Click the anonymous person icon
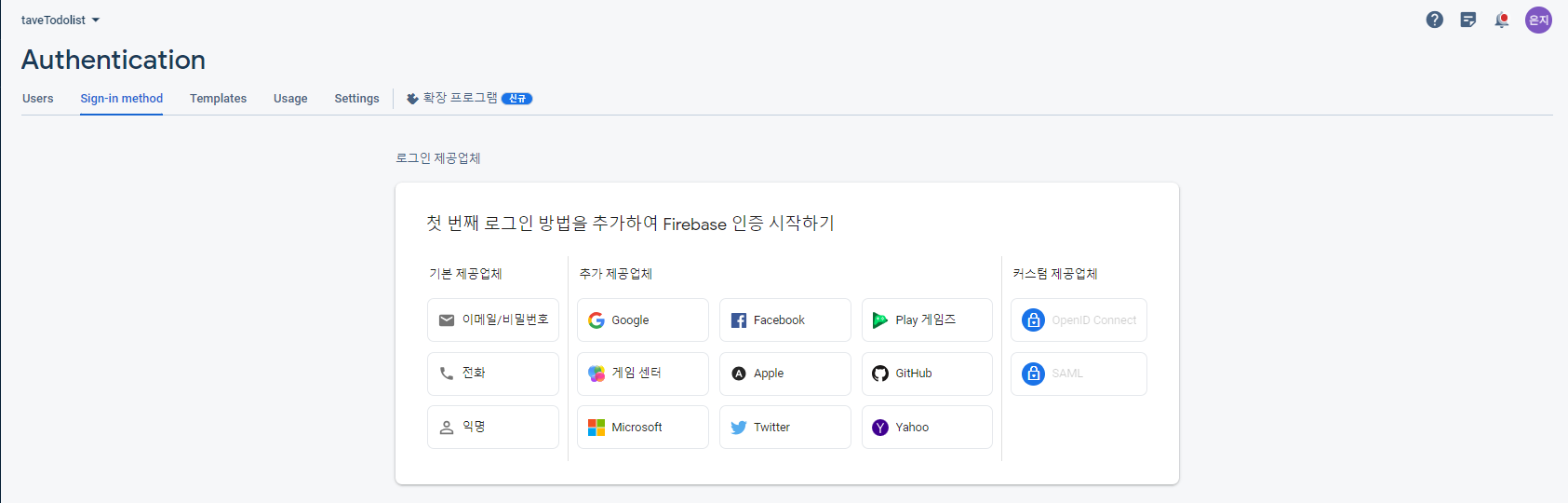1568x503 pixels. 447,428
